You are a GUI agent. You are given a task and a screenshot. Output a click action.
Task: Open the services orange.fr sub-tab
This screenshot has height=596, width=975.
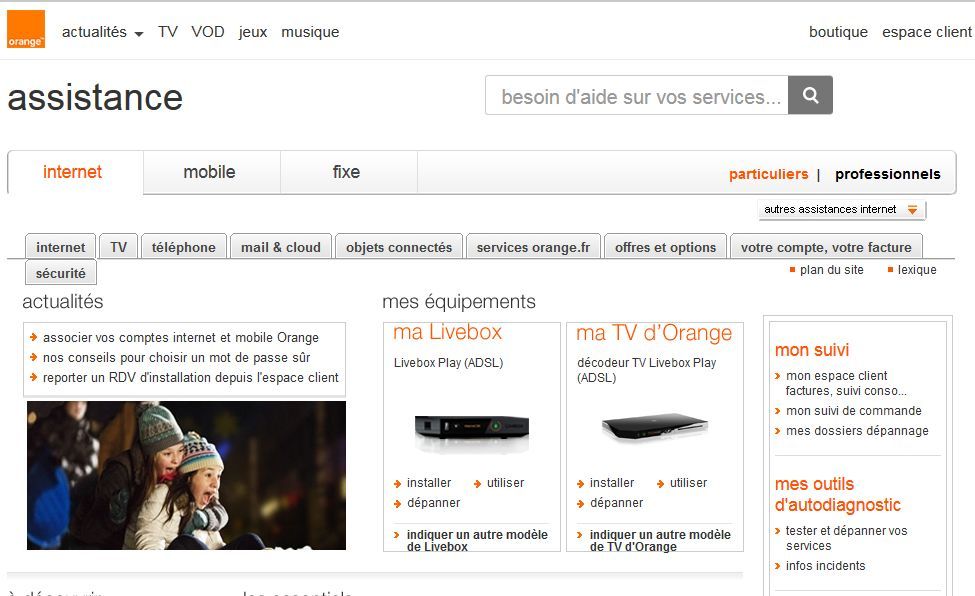tap(533, 247)
